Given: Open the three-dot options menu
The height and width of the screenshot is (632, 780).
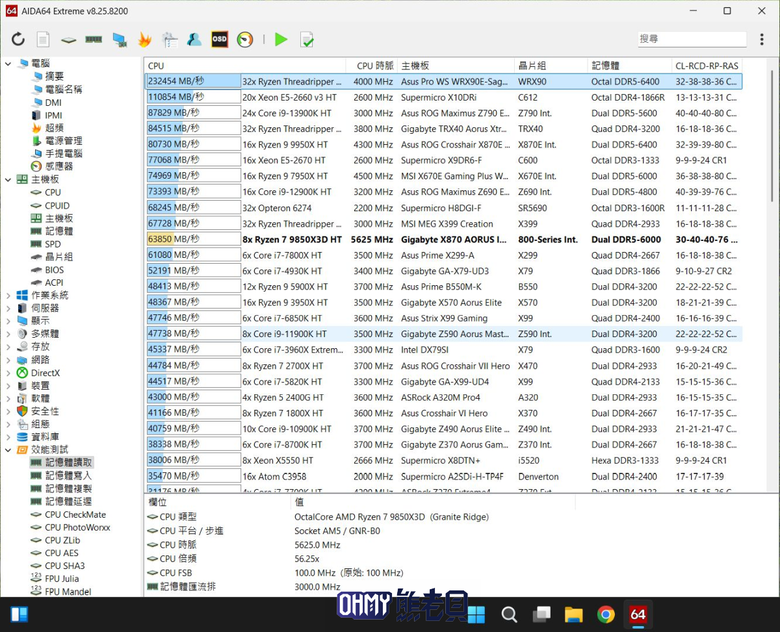Looking at the screenshot, I should coord(762,39).
